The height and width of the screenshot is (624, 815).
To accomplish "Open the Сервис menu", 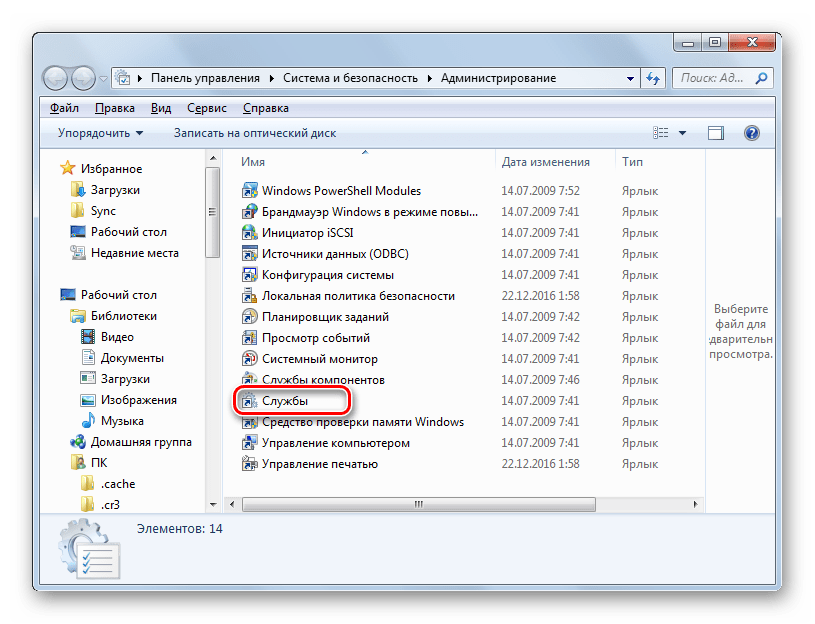I will tap(207, 108).
